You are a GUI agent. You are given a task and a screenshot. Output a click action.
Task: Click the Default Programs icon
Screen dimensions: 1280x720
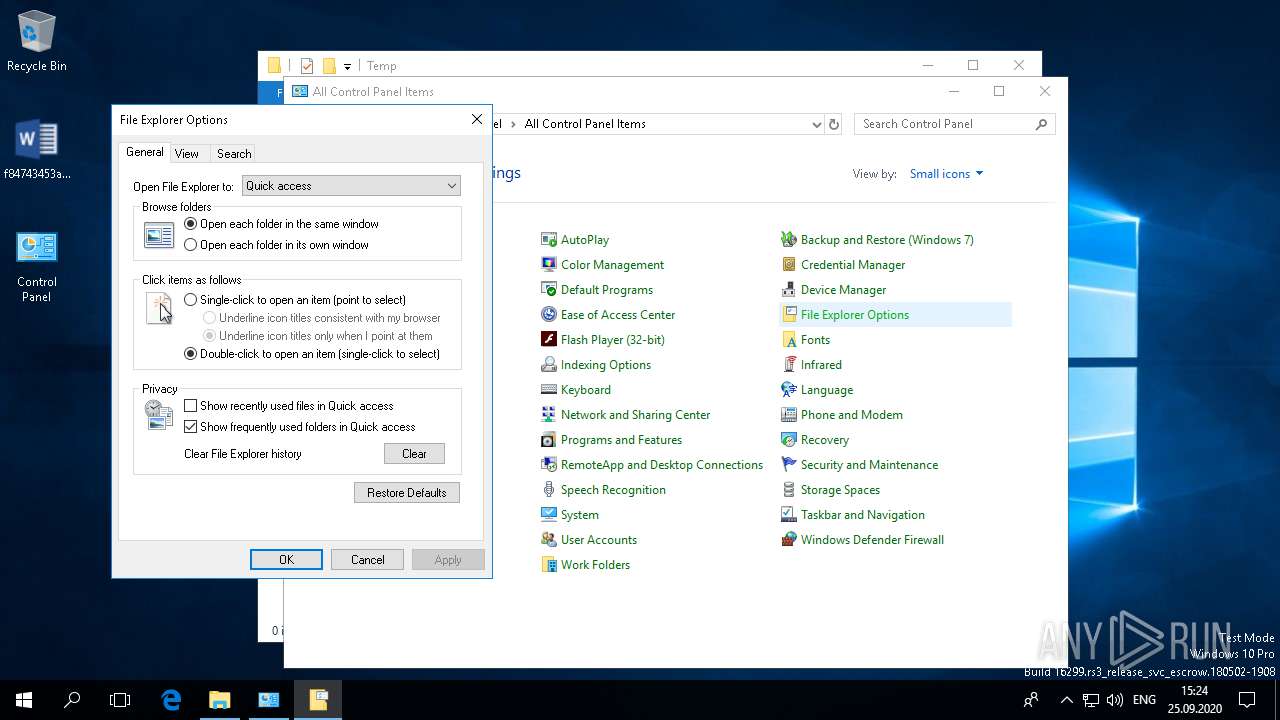[x=548, y=290]
